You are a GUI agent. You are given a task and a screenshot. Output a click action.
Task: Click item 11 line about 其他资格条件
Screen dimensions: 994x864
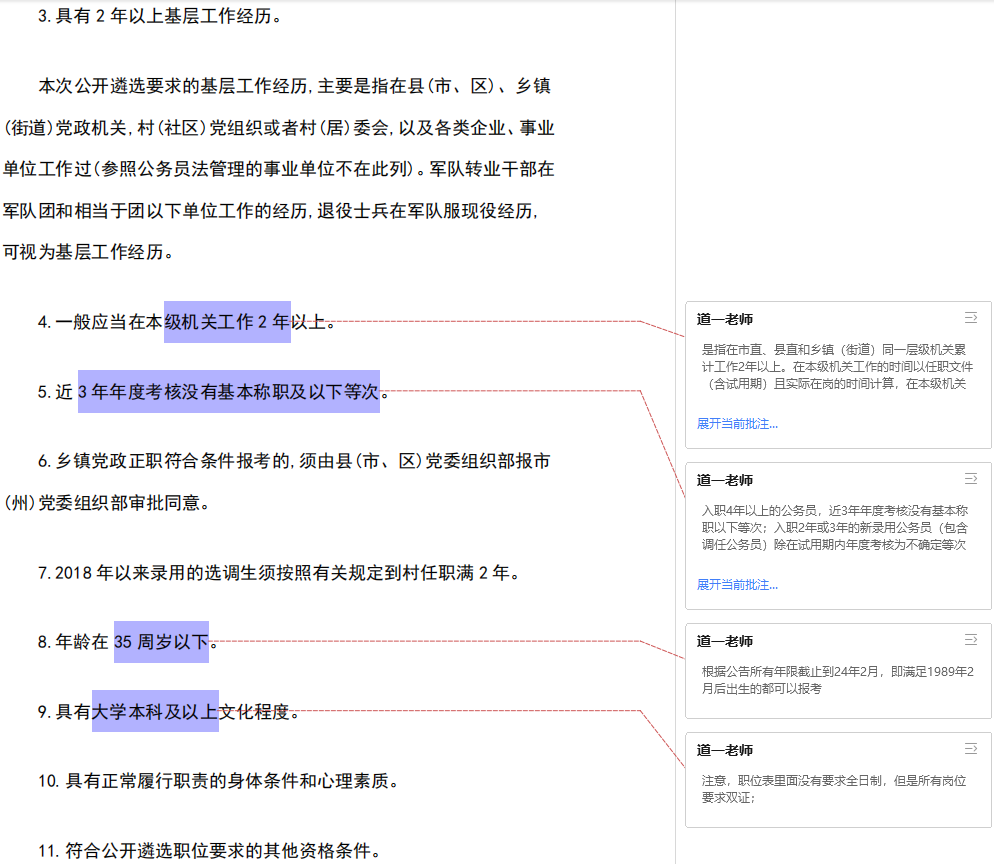pyautogui.click(x=209, y=851)
